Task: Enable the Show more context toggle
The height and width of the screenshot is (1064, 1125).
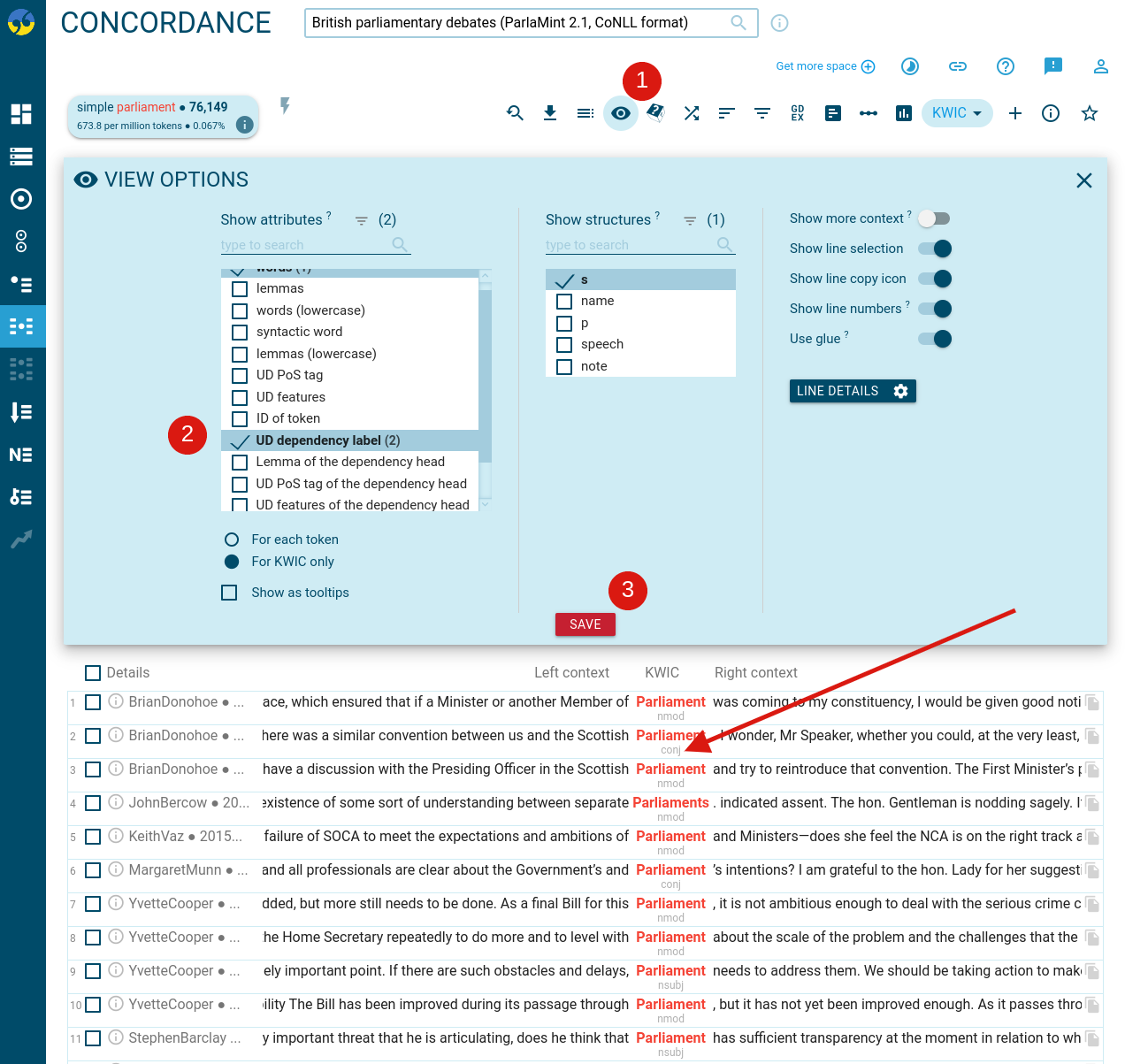Action: (x=934, y=218)
